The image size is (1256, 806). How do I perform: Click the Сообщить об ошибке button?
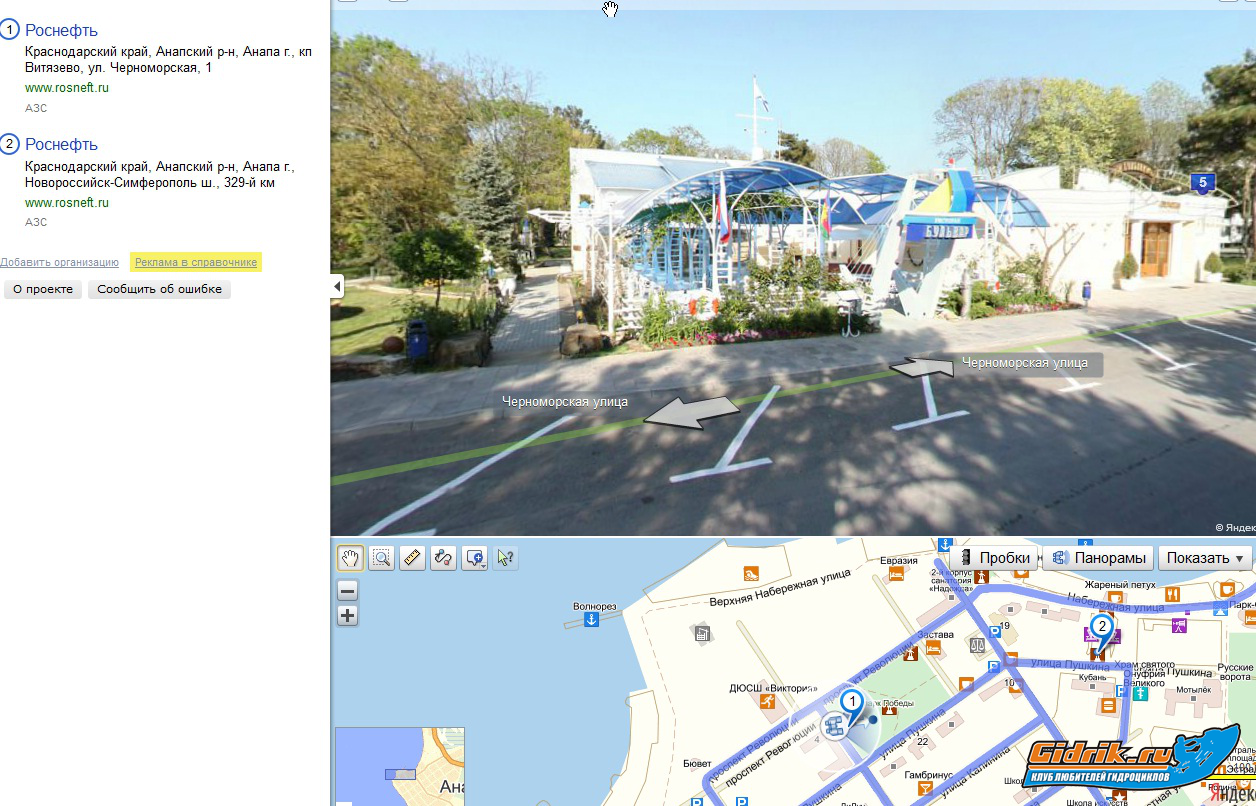coord(159,289)
